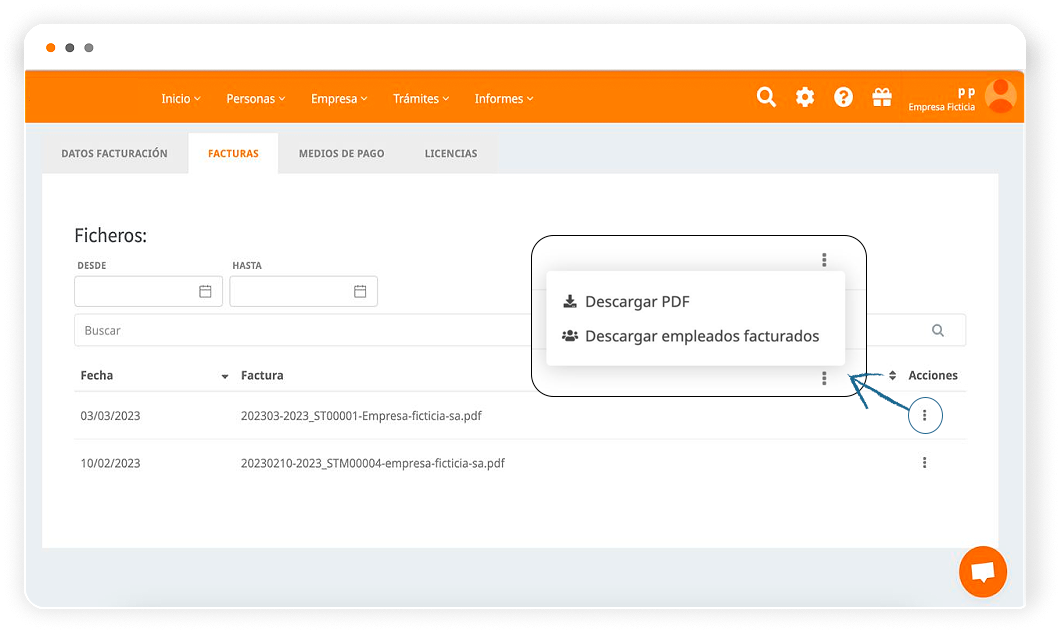Open actions menu for 10/02/2023 invoice

pos(925,463)
